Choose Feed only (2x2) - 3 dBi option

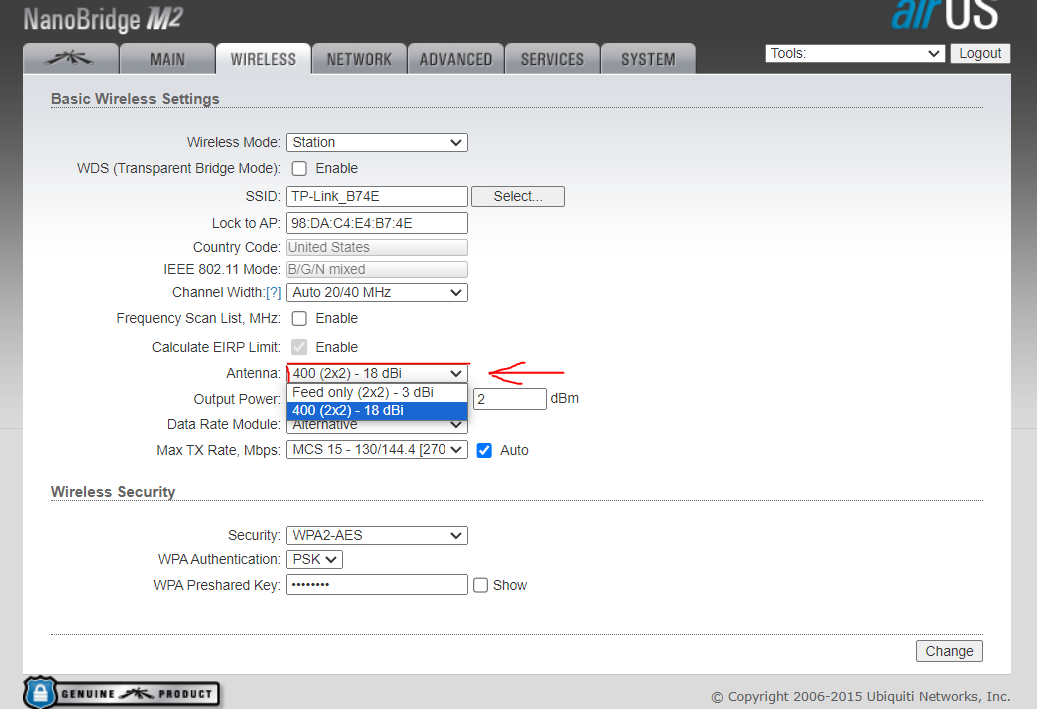tap(377, 392)
